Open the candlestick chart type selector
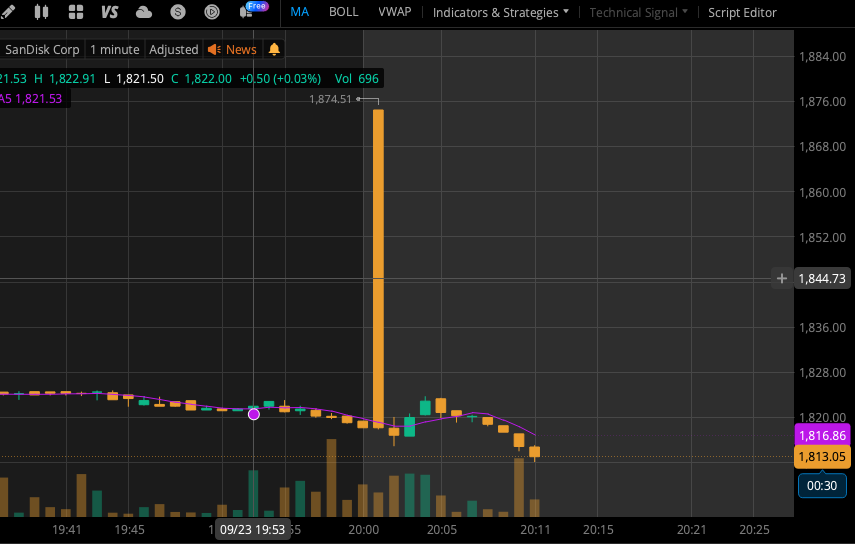The height and width of the screenshot is (544, 855). tap(41, 11)
